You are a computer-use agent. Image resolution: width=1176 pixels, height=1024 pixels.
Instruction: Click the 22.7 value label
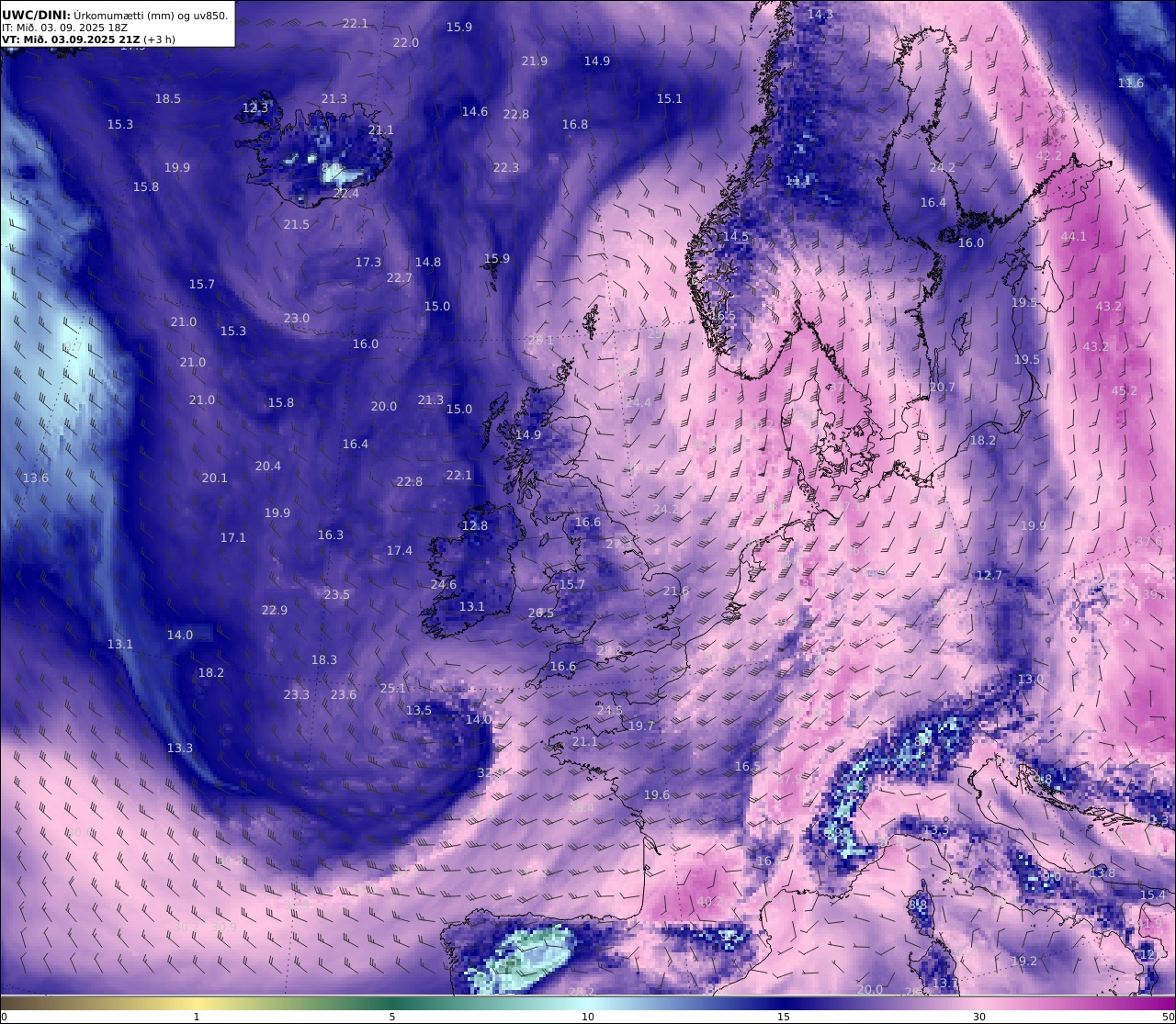tap(400, 278)
